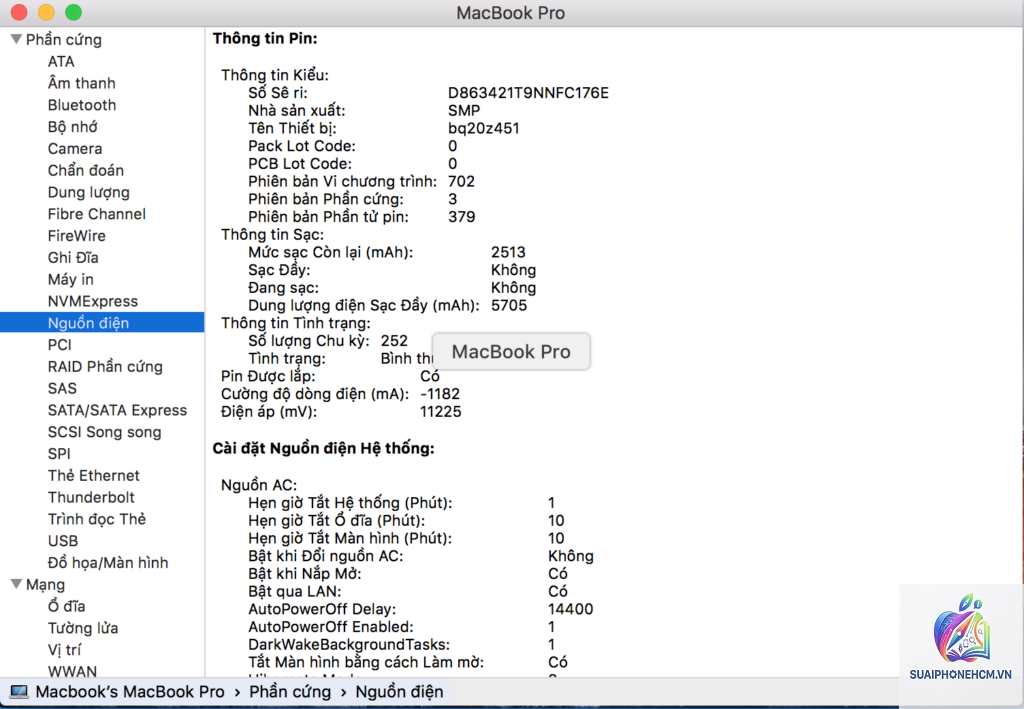The height and width of the screenshot is (709, 1024).
Task: Select SCSI Song song in the sidebar
Action: (104, 432)
